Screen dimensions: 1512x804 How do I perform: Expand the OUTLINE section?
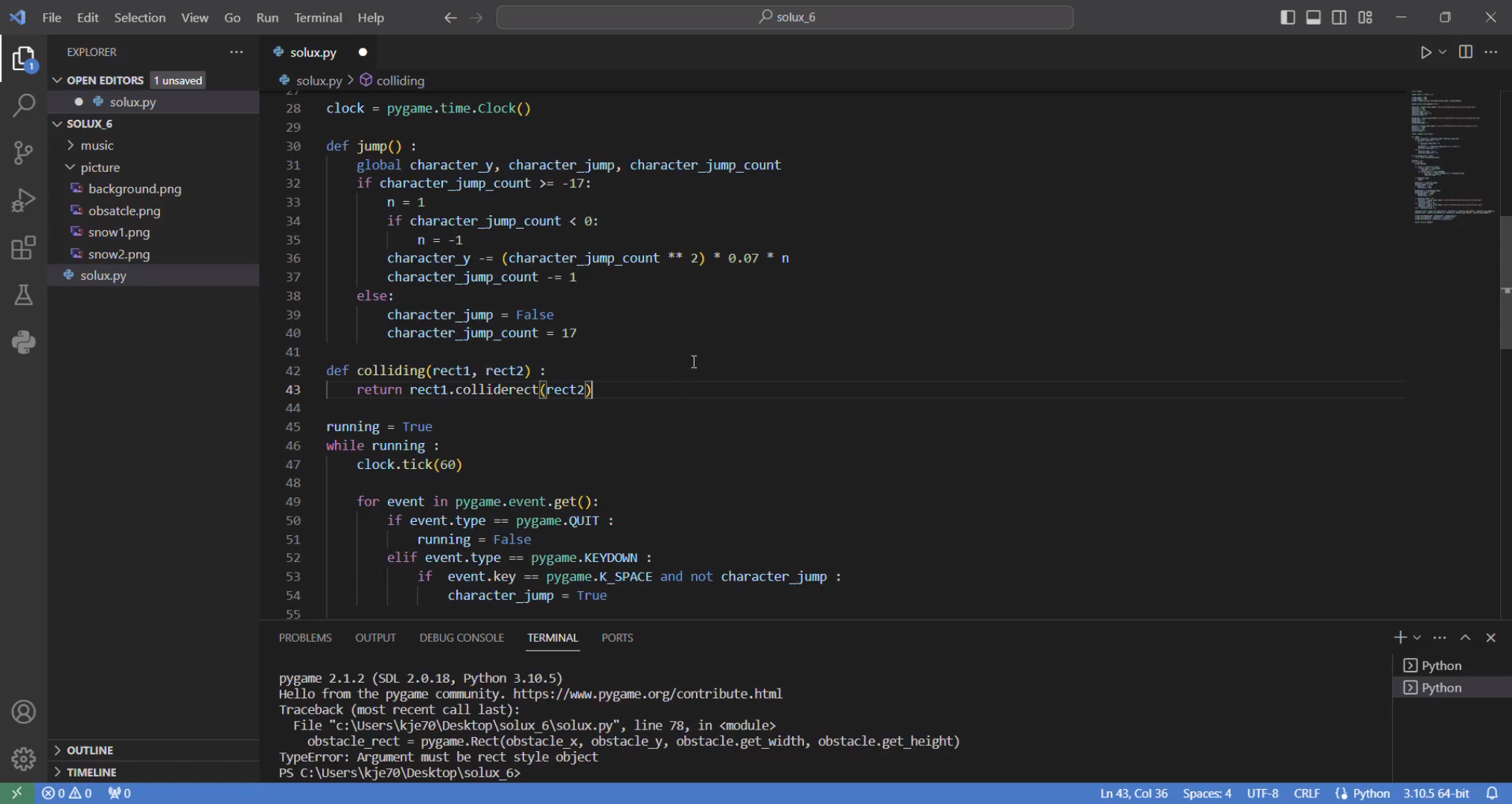pos(89,750)
